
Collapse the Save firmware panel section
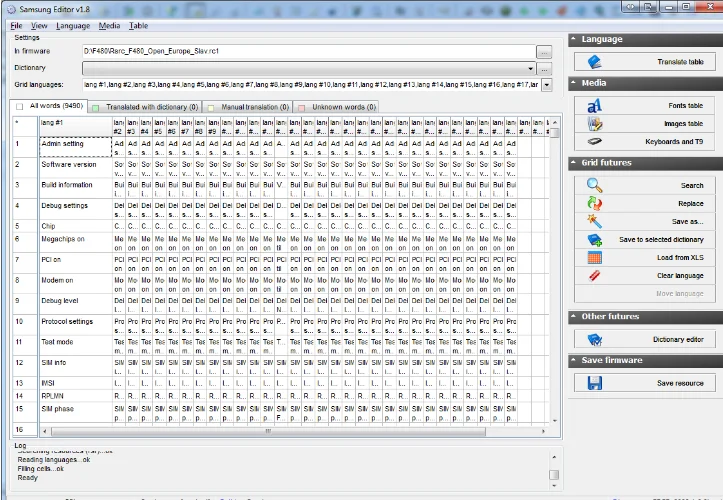(x=574, y=360)
